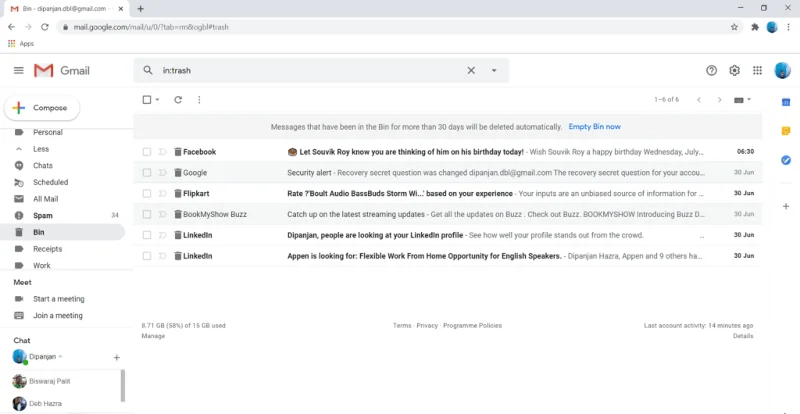Click the Refresh icon in mail toolbar
Screen dimensions: 800x414
point(178,100)
